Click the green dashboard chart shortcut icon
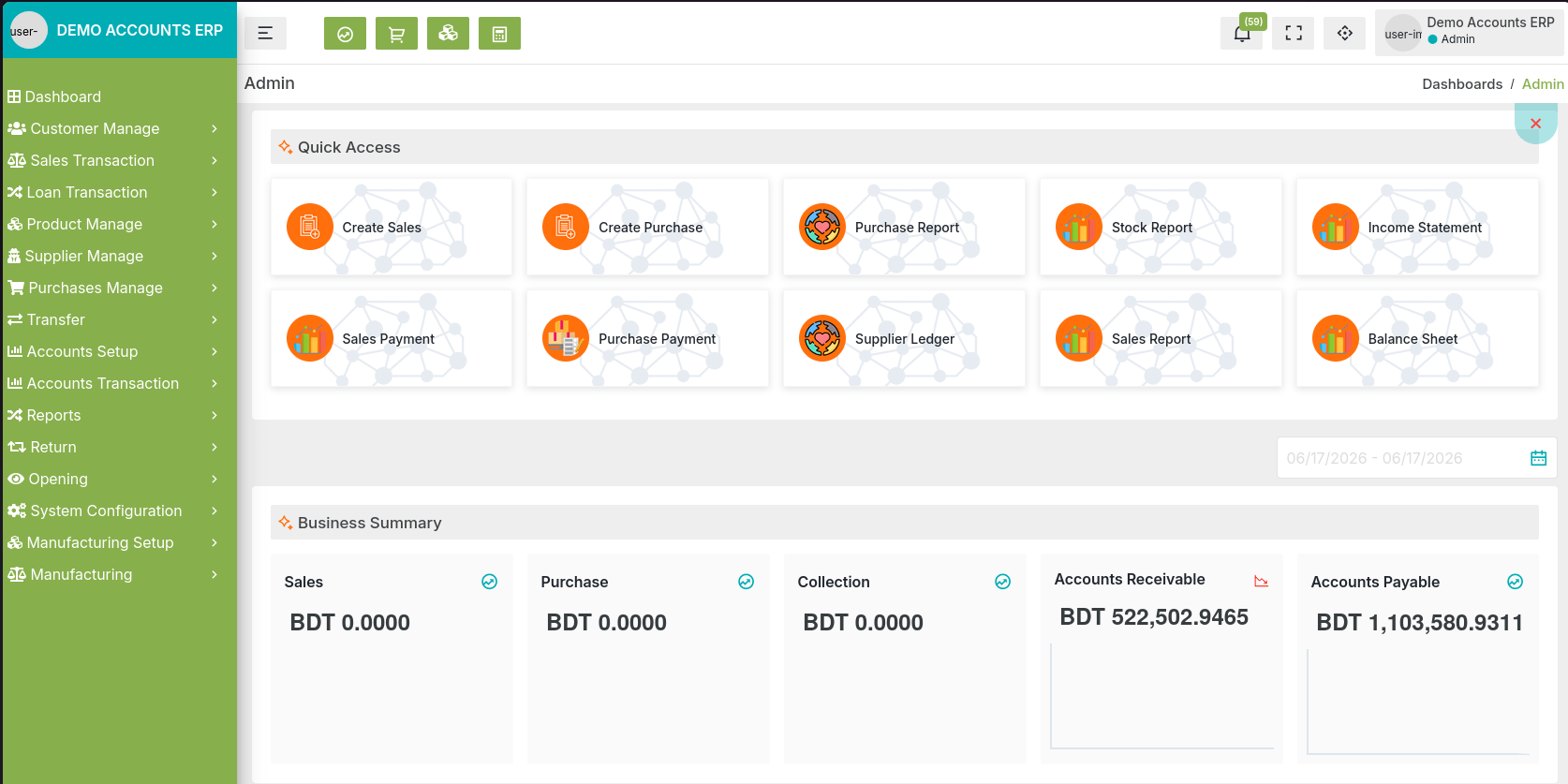Screen dimensions: 1568x784 tap(345, 34)
